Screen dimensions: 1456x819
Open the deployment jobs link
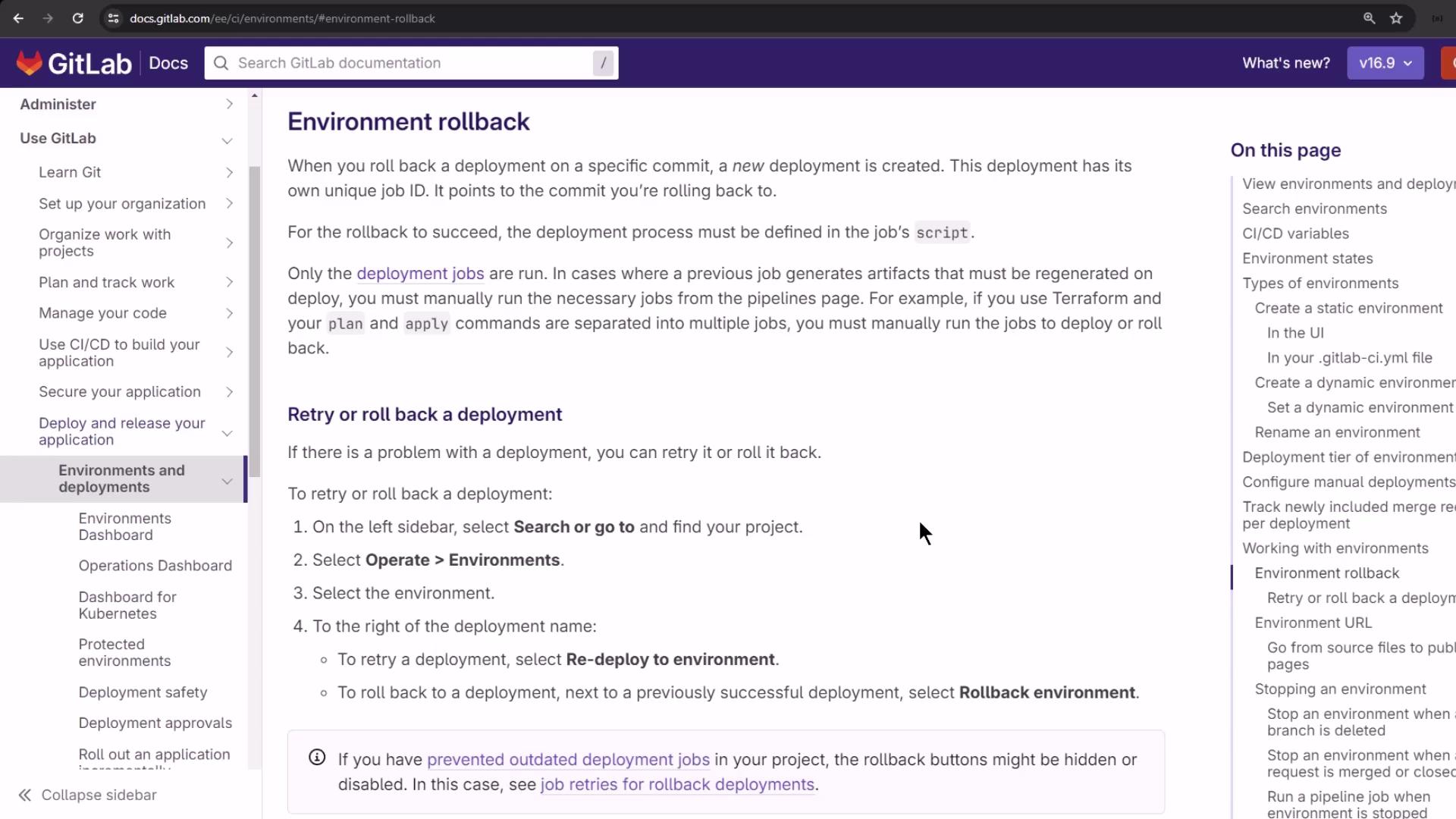point(420,273)
